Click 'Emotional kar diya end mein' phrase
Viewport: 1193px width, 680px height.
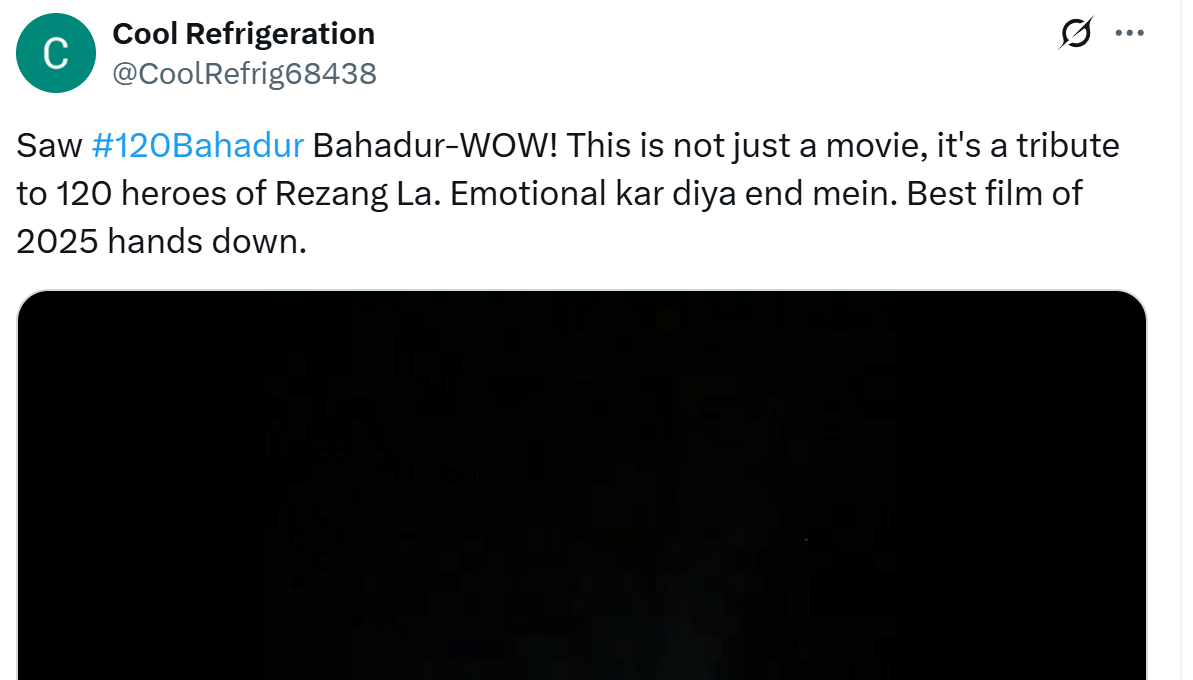coord(667,193)
